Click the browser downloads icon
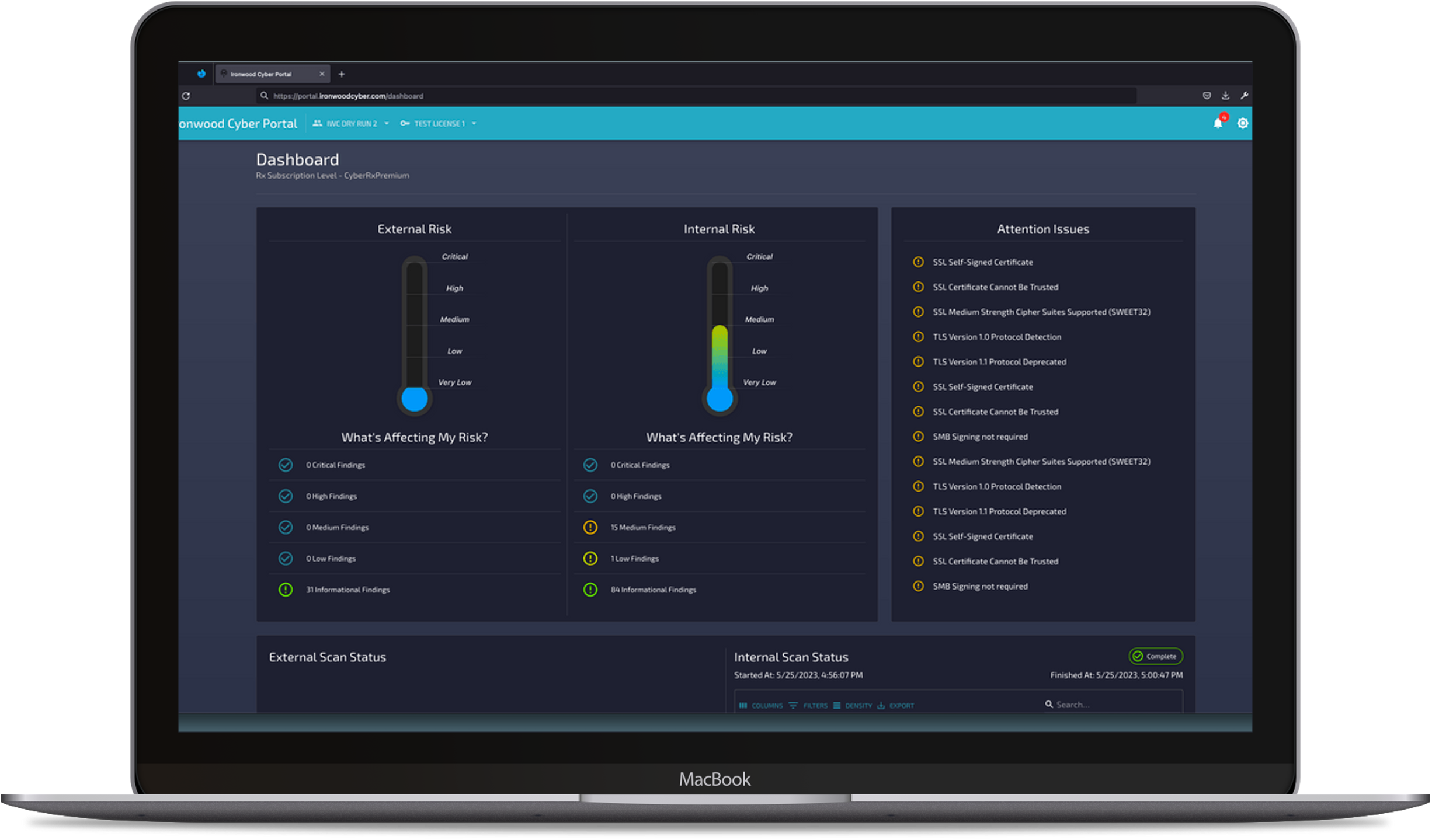The width and height of the screenshot is (1432, 840). point(1225,96)
